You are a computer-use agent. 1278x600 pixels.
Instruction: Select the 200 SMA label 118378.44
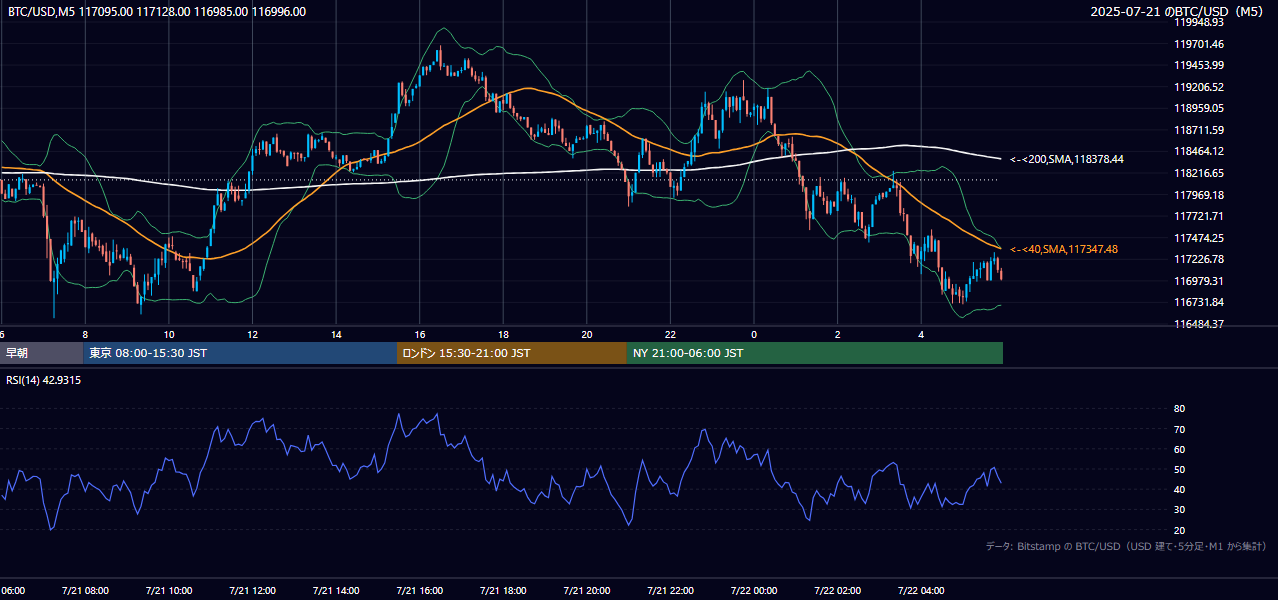(1066, 159)
